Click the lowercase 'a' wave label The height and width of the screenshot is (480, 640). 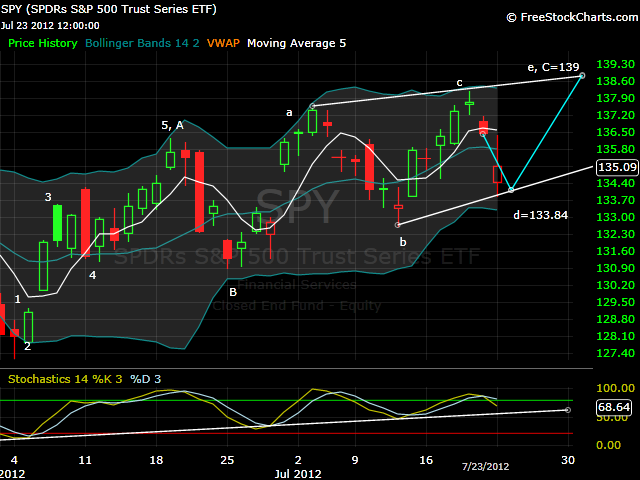point(289,113)
